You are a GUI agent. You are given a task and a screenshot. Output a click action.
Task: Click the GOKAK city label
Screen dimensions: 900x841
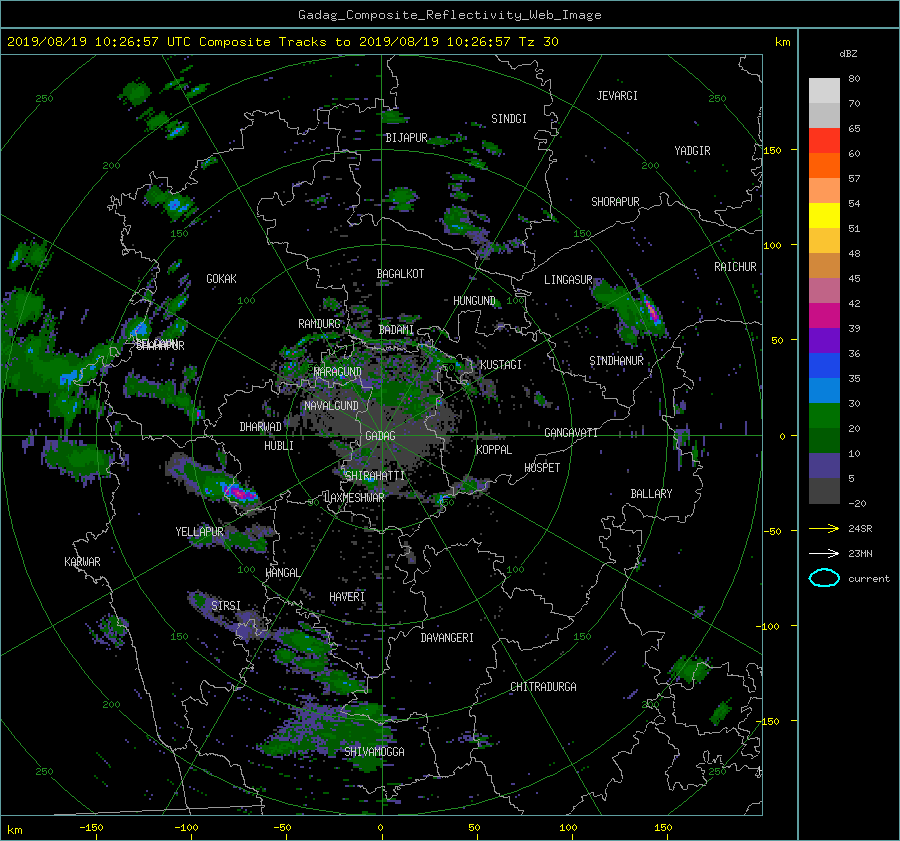click(x=221, y=278)
